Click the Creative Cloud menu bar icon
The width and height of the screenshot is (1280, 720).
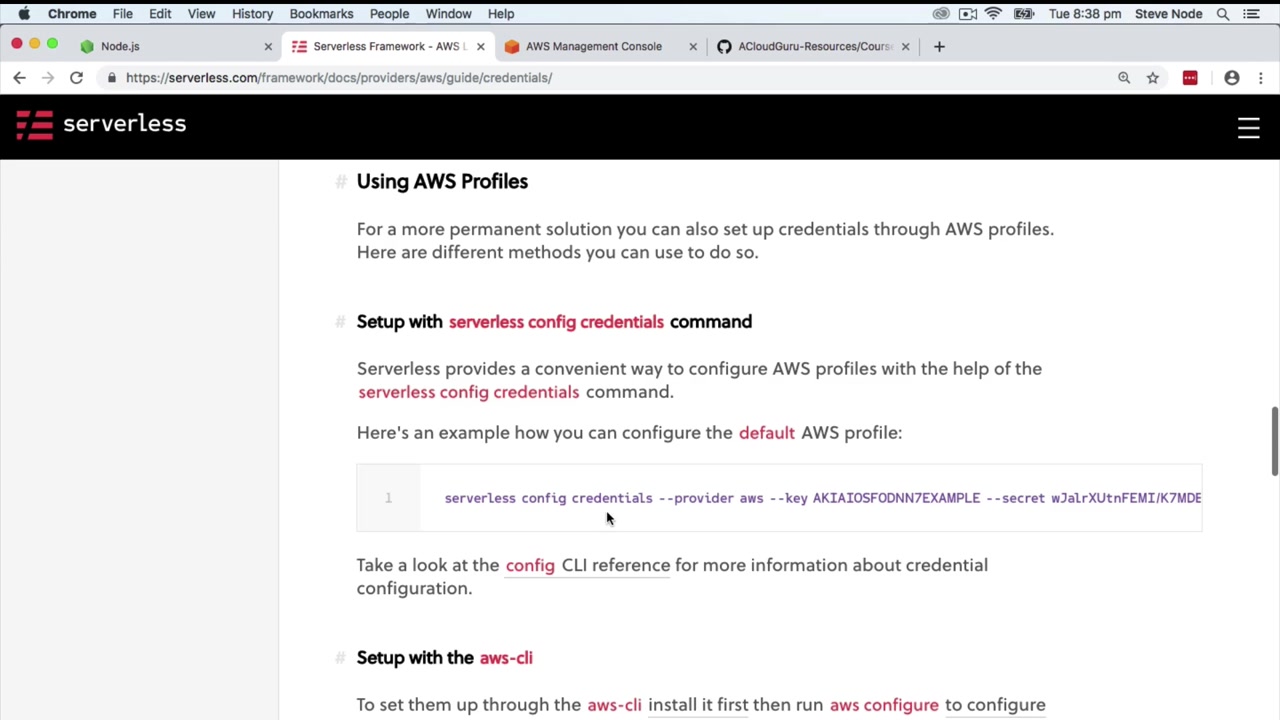pos(941,14)
